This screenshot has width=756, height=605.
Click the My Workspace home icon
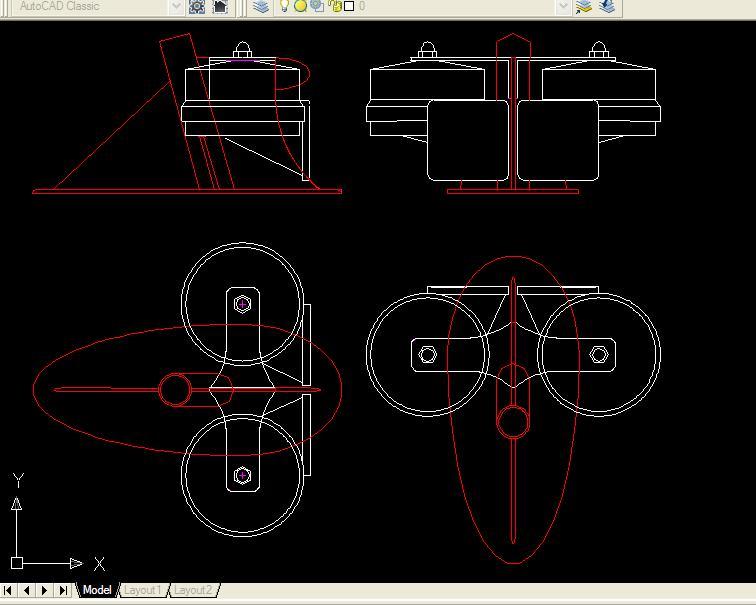pos(220,7)
